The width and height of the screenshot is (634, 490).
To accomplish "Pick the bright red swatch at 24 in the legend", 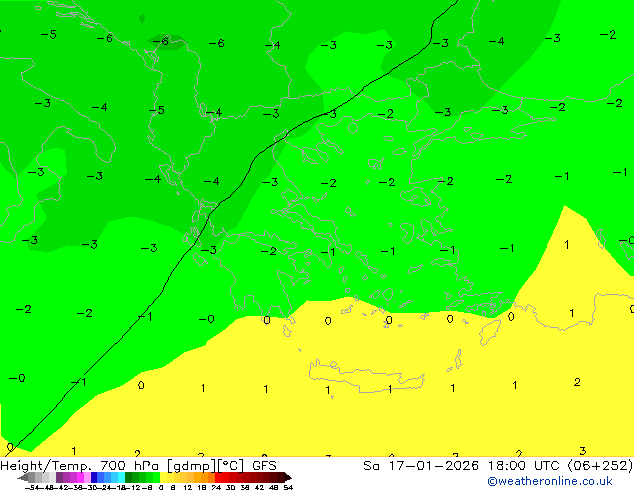I will [x=218, y=477].
